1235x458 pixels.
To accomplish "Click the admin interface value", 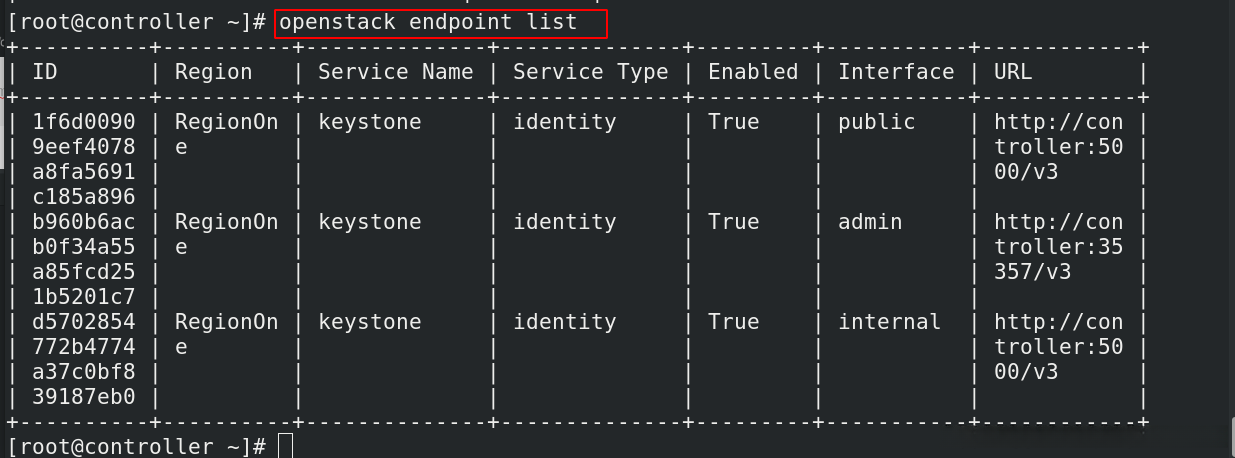I will [870, 222].
